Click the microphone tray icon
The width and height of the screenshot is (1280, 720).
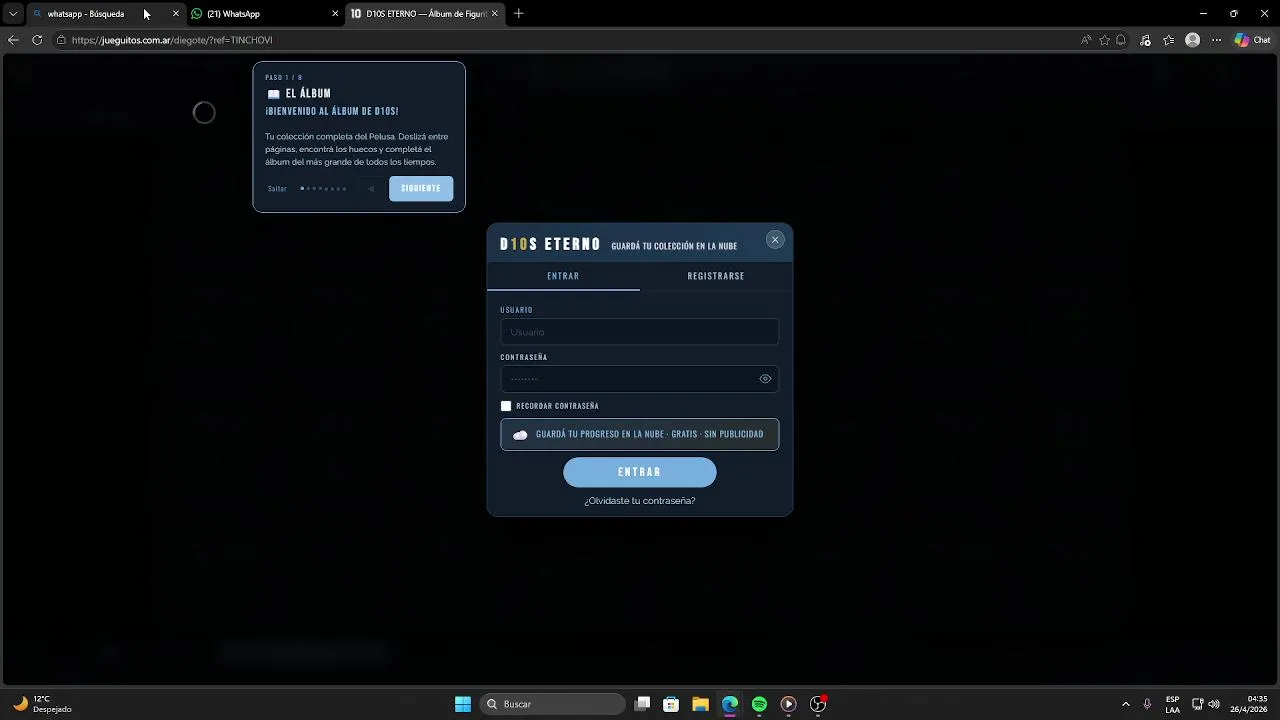(1147, 704)
